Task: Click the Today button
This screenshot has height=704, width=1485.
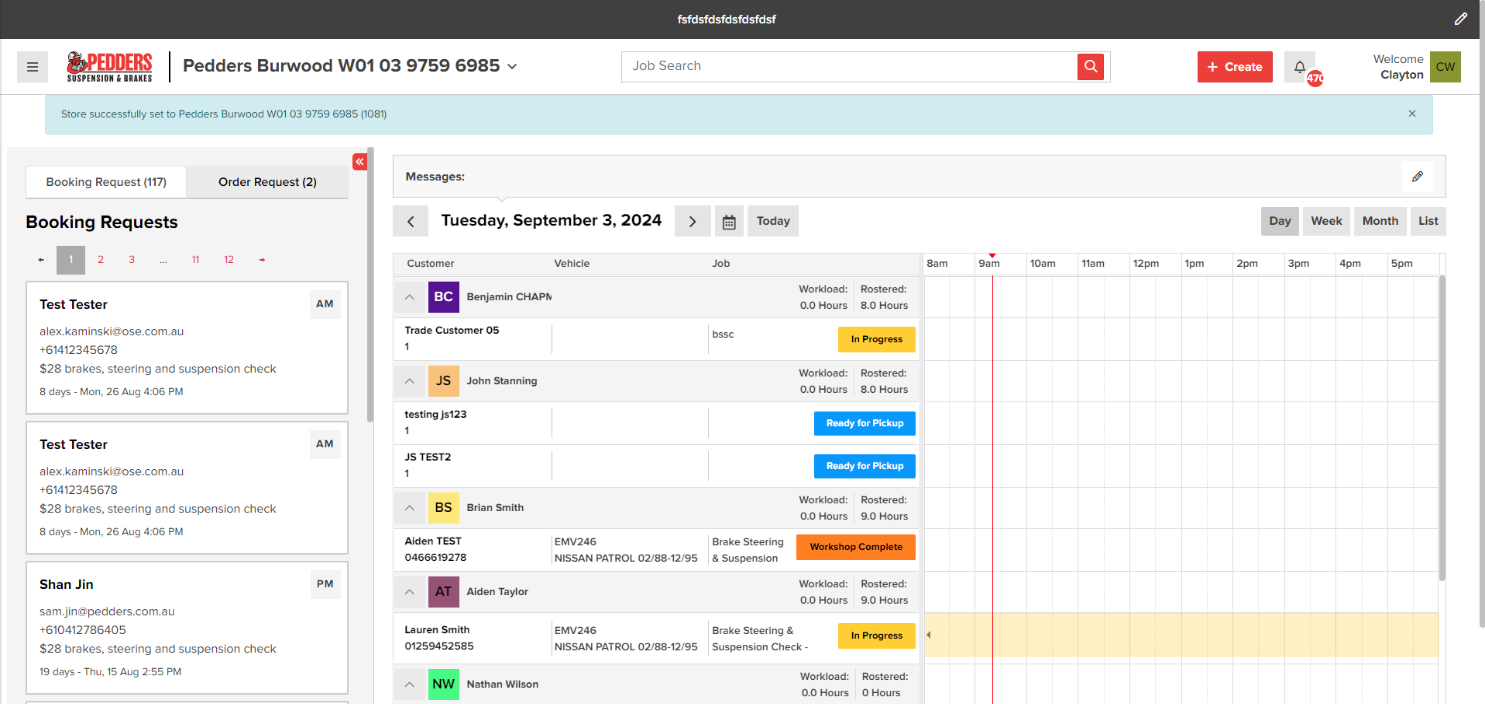Action: (772, 221)
